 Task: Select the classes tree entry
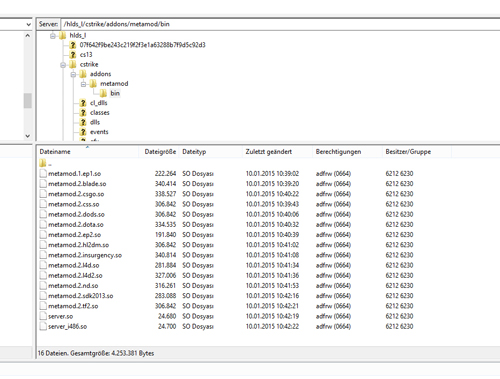[100, 113]
